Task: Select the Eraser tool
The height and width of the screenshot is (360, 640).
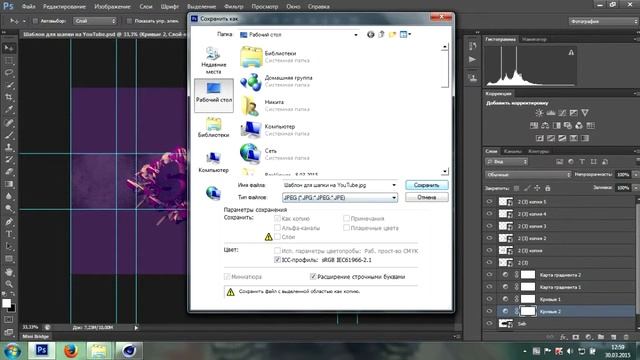Action: [9, 172]
